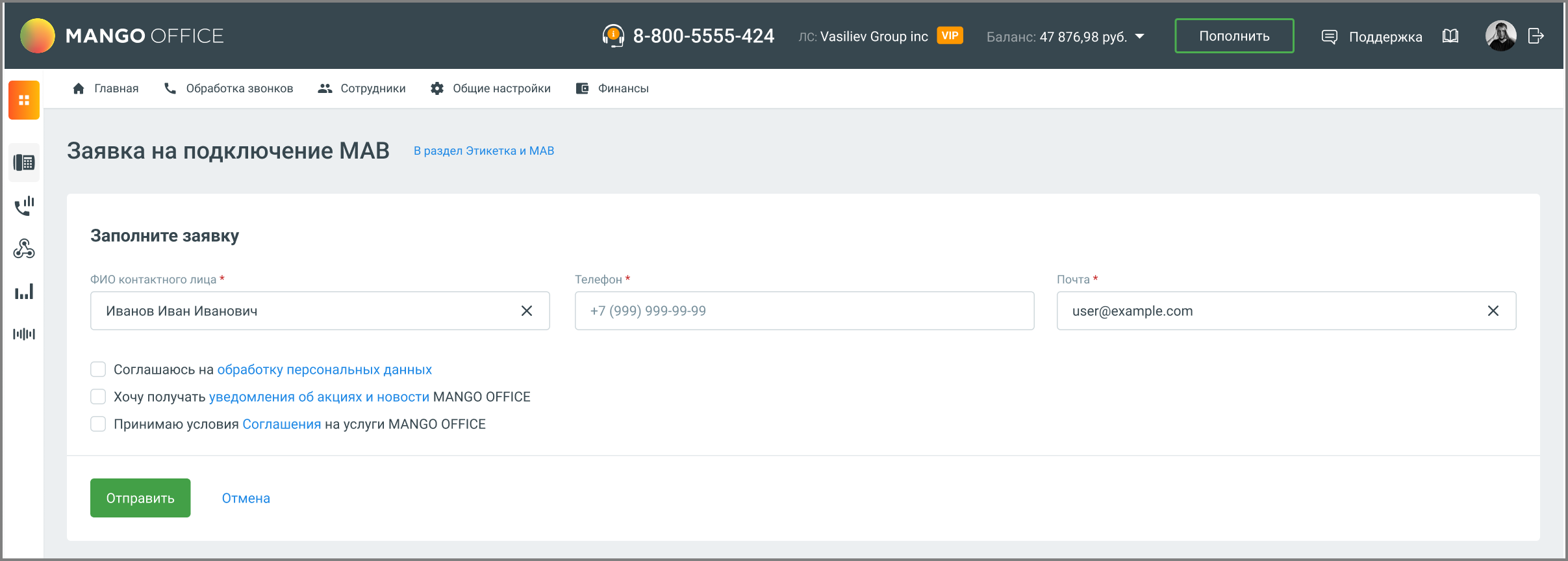Clear the email field
The width and height of the screenshot is (1568, 561).
click(x=1493, y=311)
